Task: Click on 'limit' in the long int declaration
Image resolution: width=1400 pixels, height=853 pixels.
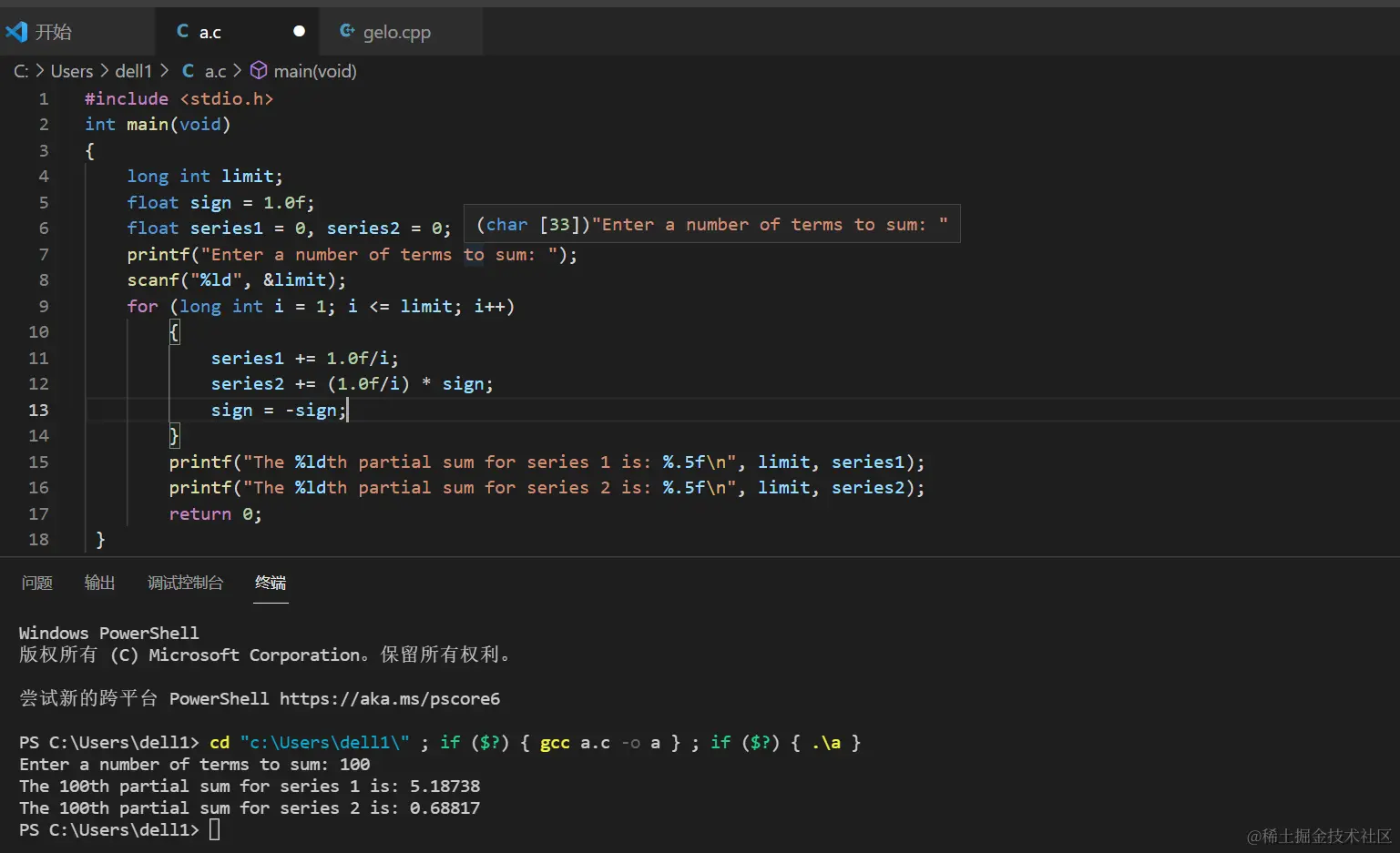Action: (x=248, y=176)
